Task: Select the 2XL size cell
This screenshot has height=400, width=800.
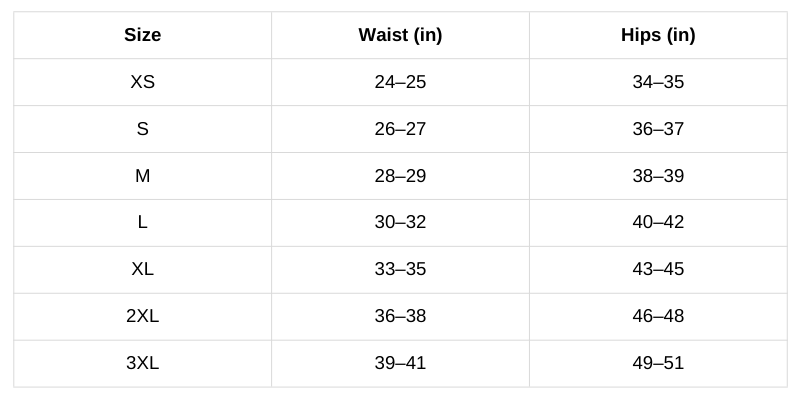Action: (x=142, y=316)
